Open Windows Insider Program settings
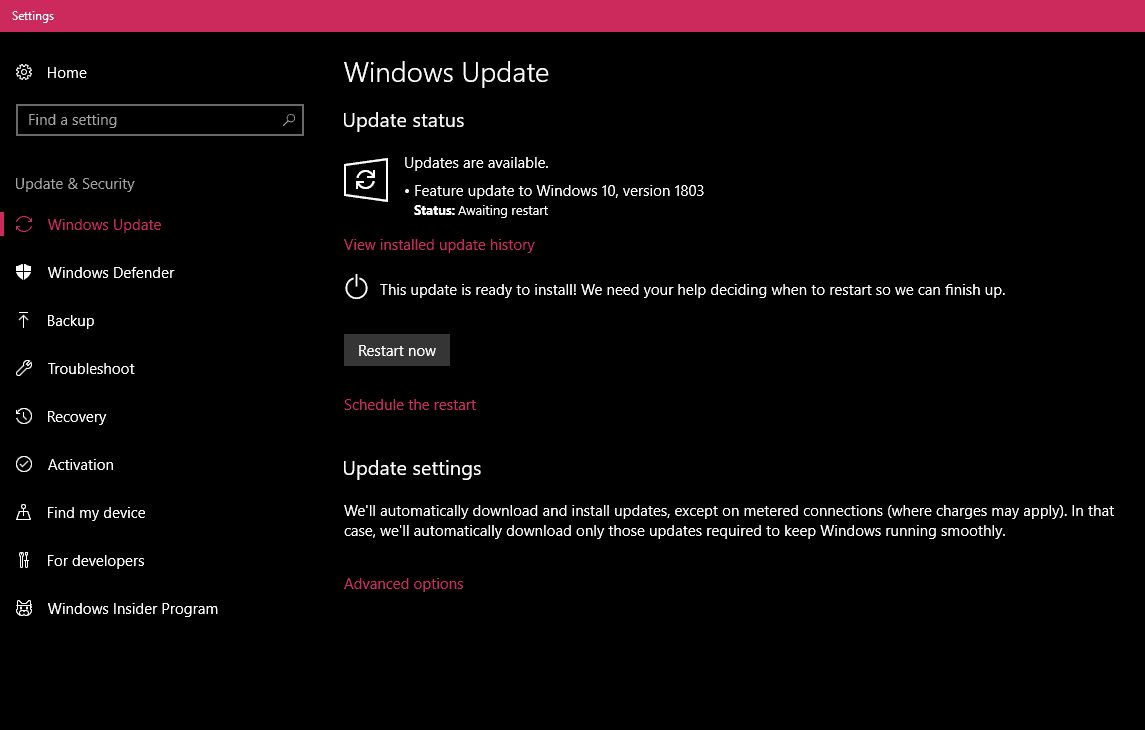Viewport: 1145px width, 730px height. [132, 609]
